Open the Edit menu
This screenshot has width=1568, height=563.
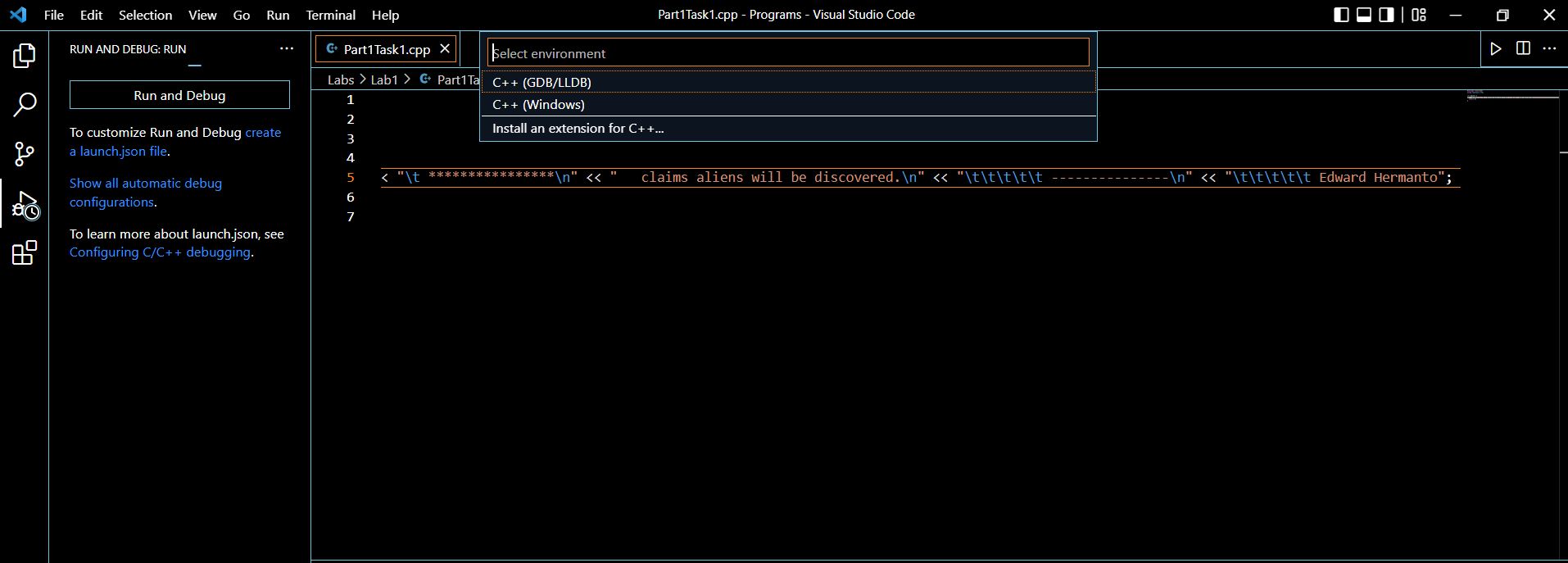(x=91, y=15)
